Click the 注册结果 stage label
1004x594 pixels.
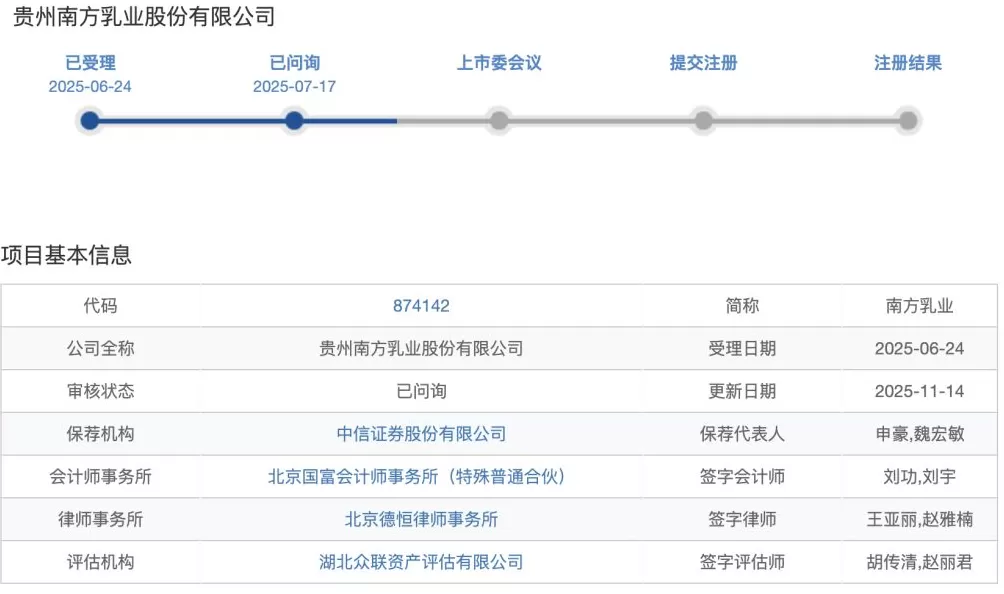908,62
